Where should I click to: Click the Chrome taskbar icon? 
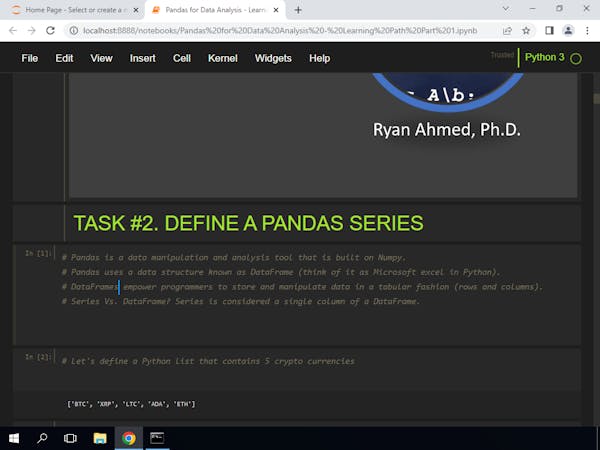129,438
